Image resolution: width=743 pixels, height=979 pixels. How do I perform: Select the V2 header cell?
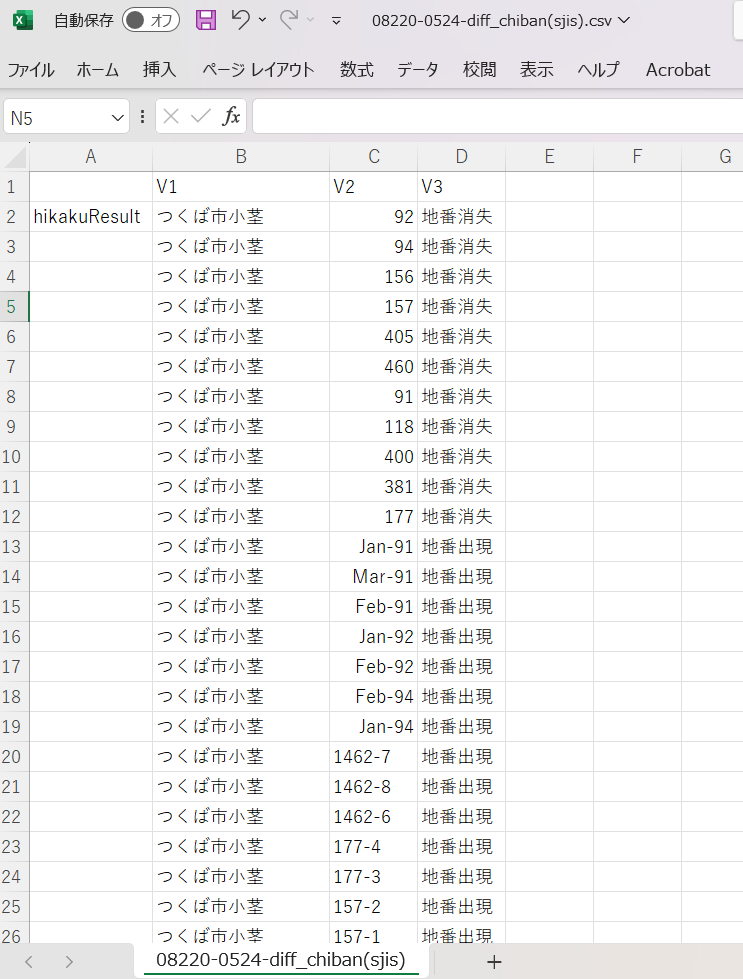click(373, 187)
